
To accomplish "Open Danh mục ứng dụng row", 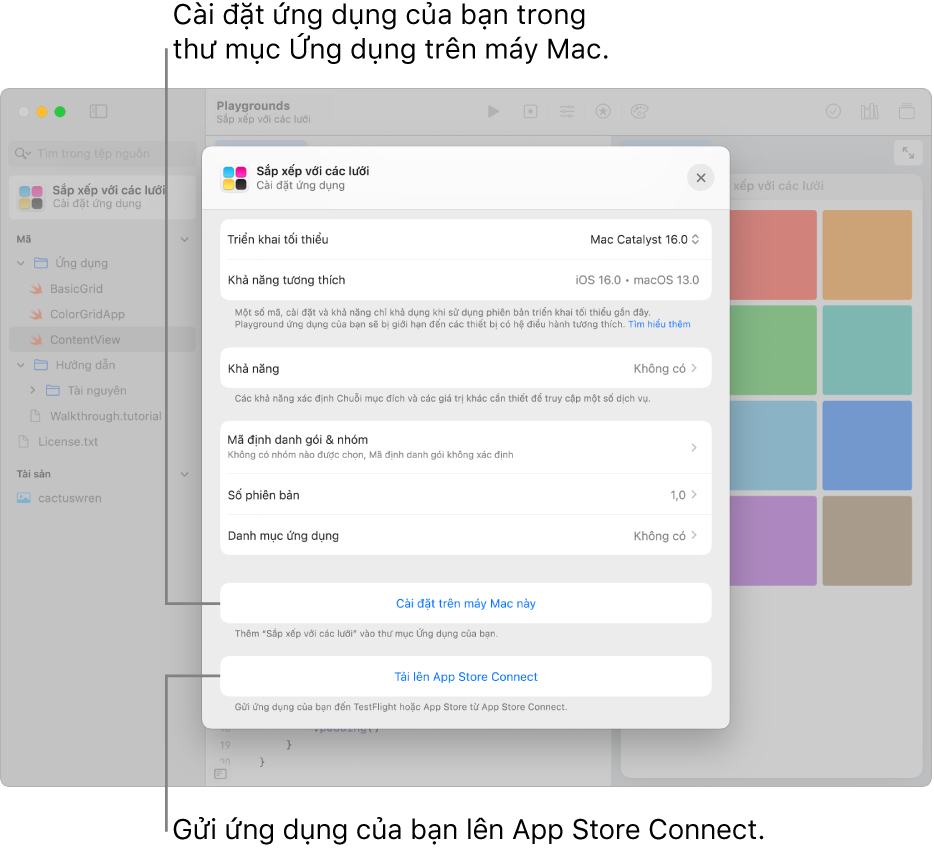I will tap(466, 535).
